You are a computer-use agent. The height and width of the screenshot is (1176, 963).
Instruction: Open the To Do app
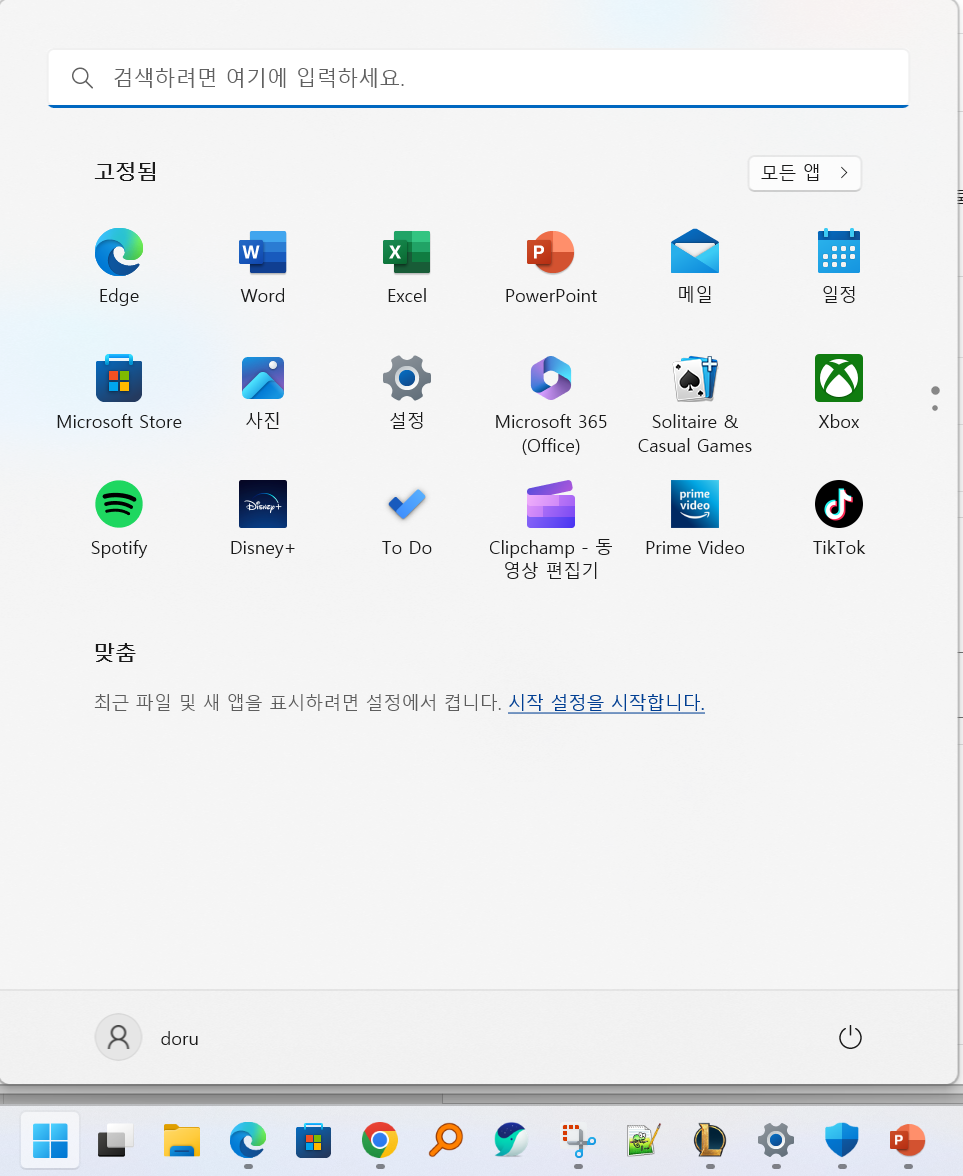coord(406,518)
